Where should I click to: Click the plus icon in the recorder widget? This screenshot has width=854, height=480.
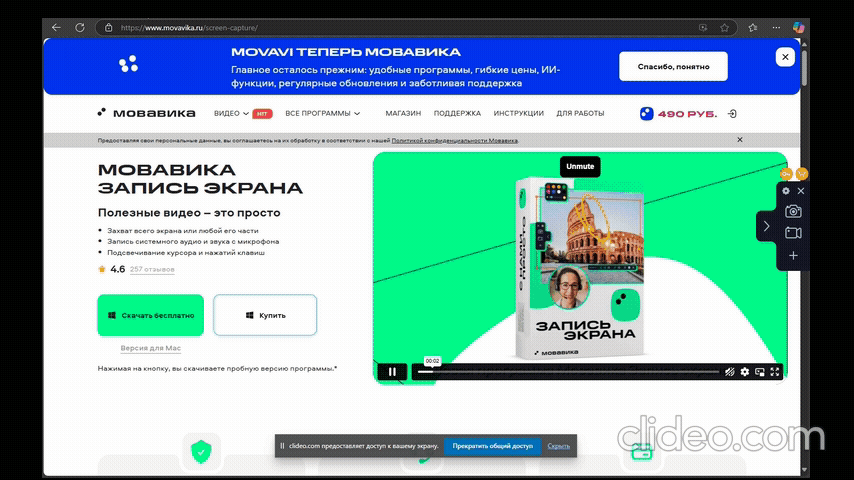(x=793, y=256)
